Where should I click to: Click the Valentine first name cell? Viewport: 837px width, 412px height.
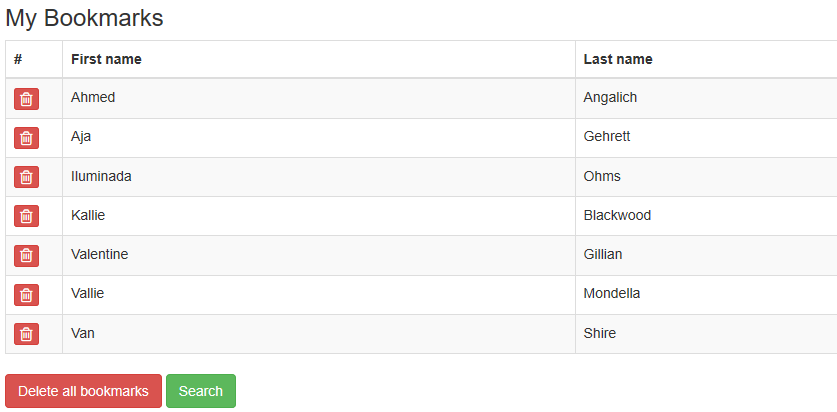click(319, 255)
